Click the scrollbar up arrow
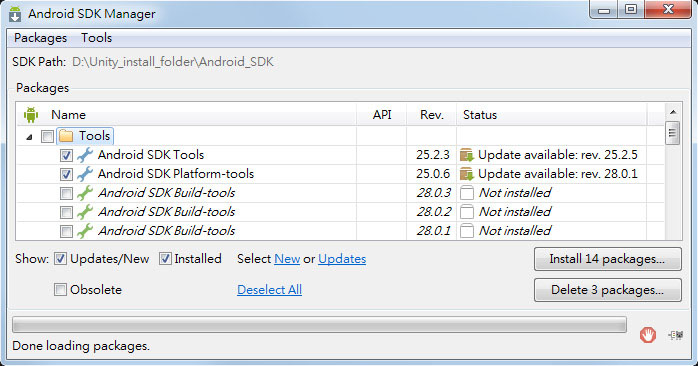The width and height of the screenshot is (698, 366). 673,112
